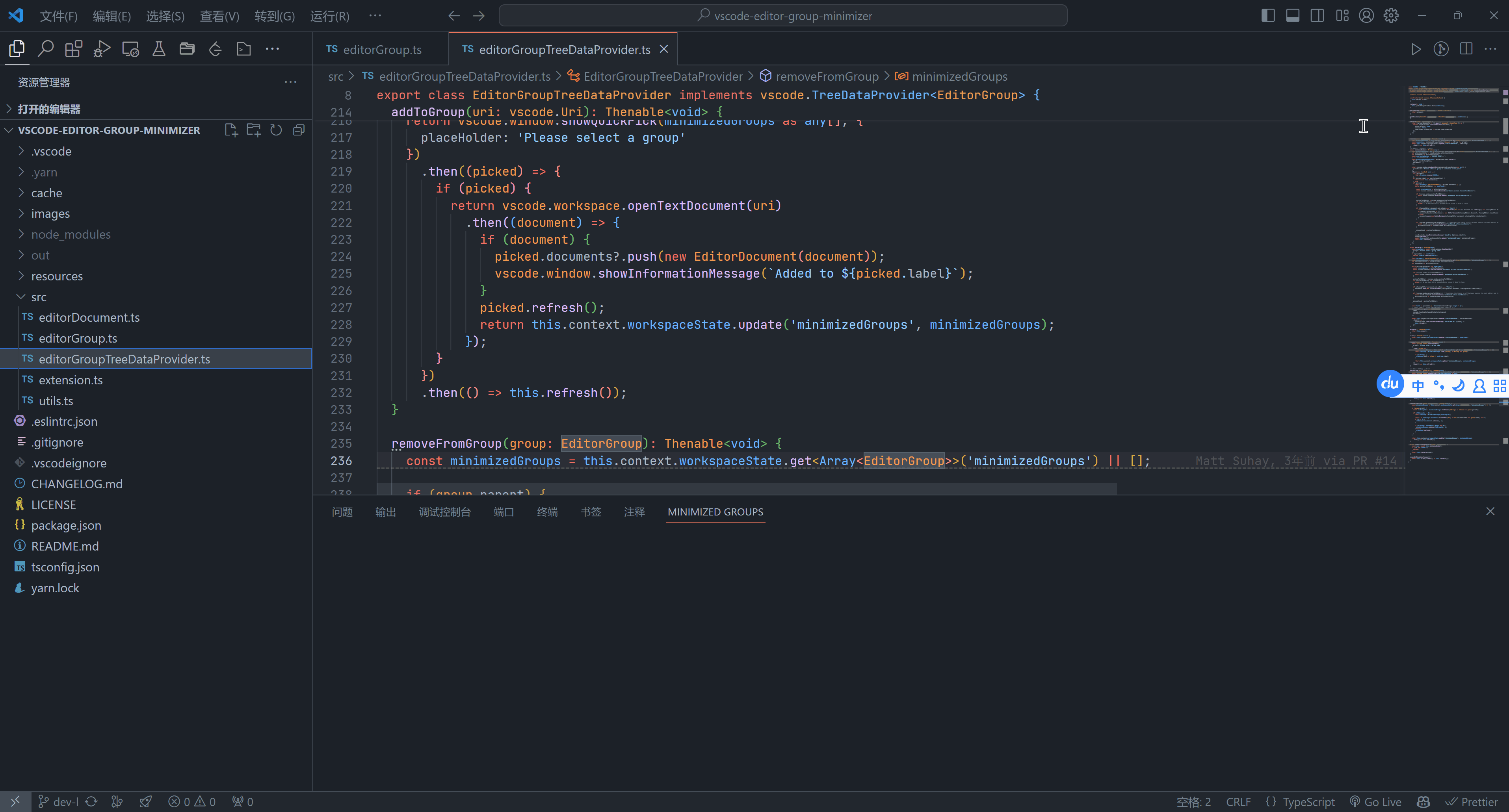
Task: Open editor more actions ellipsis
Action: click(1491, 49)
